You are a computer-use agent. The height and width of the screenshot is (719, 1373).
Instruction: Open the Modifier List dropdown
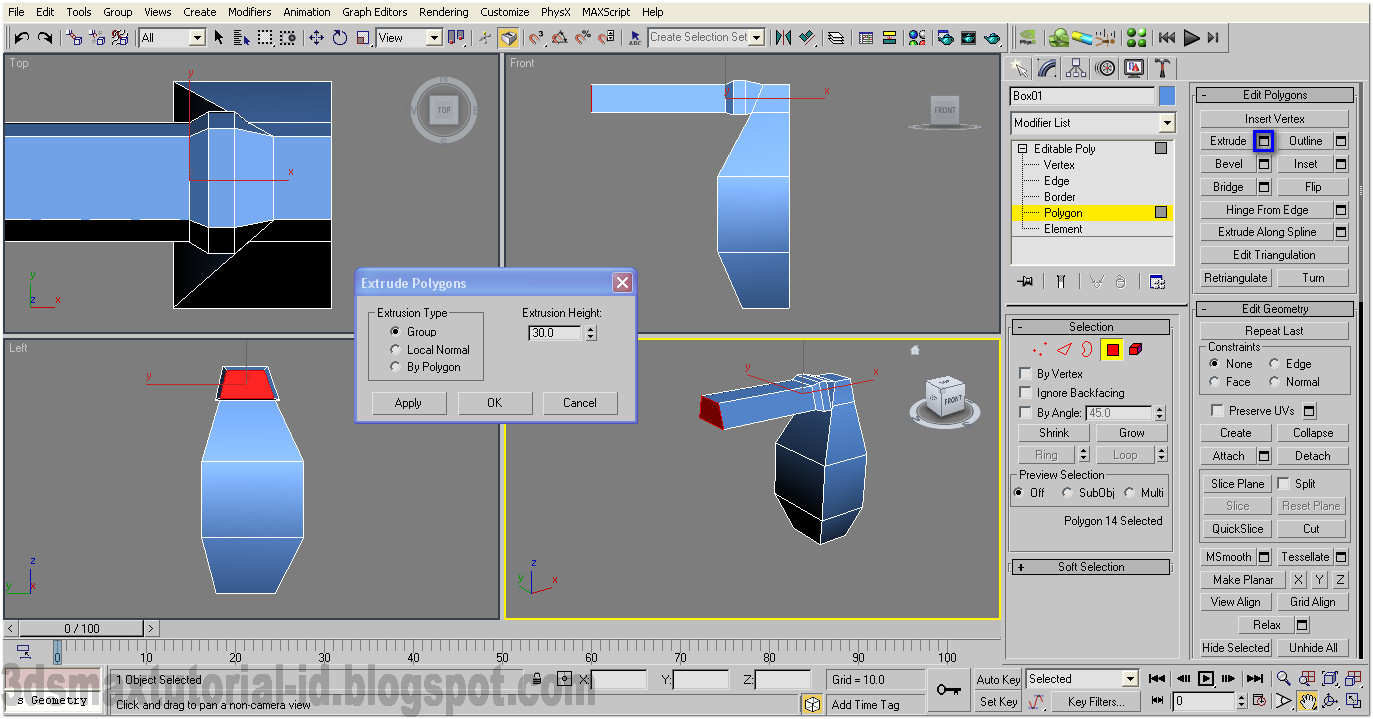(1166, 122)
